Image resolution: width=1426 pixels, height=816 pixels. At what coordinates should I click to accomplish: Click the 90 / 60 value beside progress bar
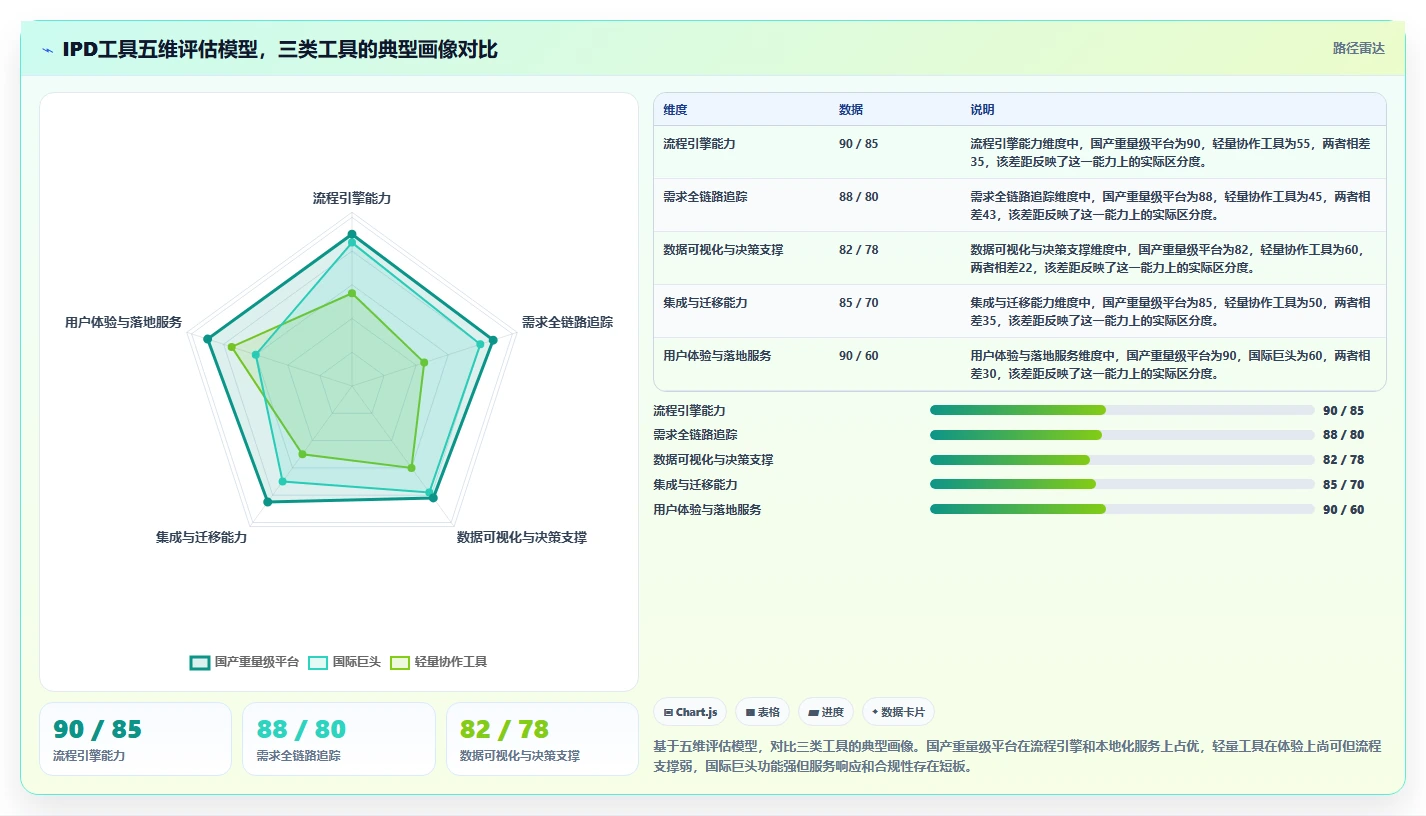pos(1343,510)
